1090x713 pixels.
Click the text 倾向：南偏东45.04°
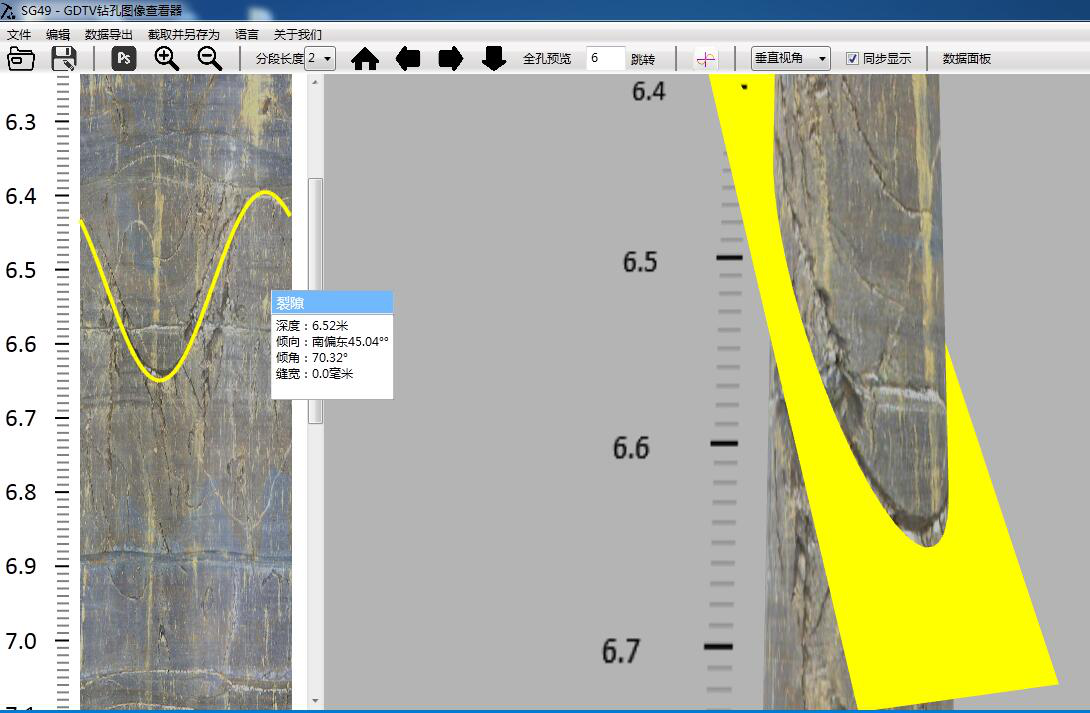coord(332,341)
